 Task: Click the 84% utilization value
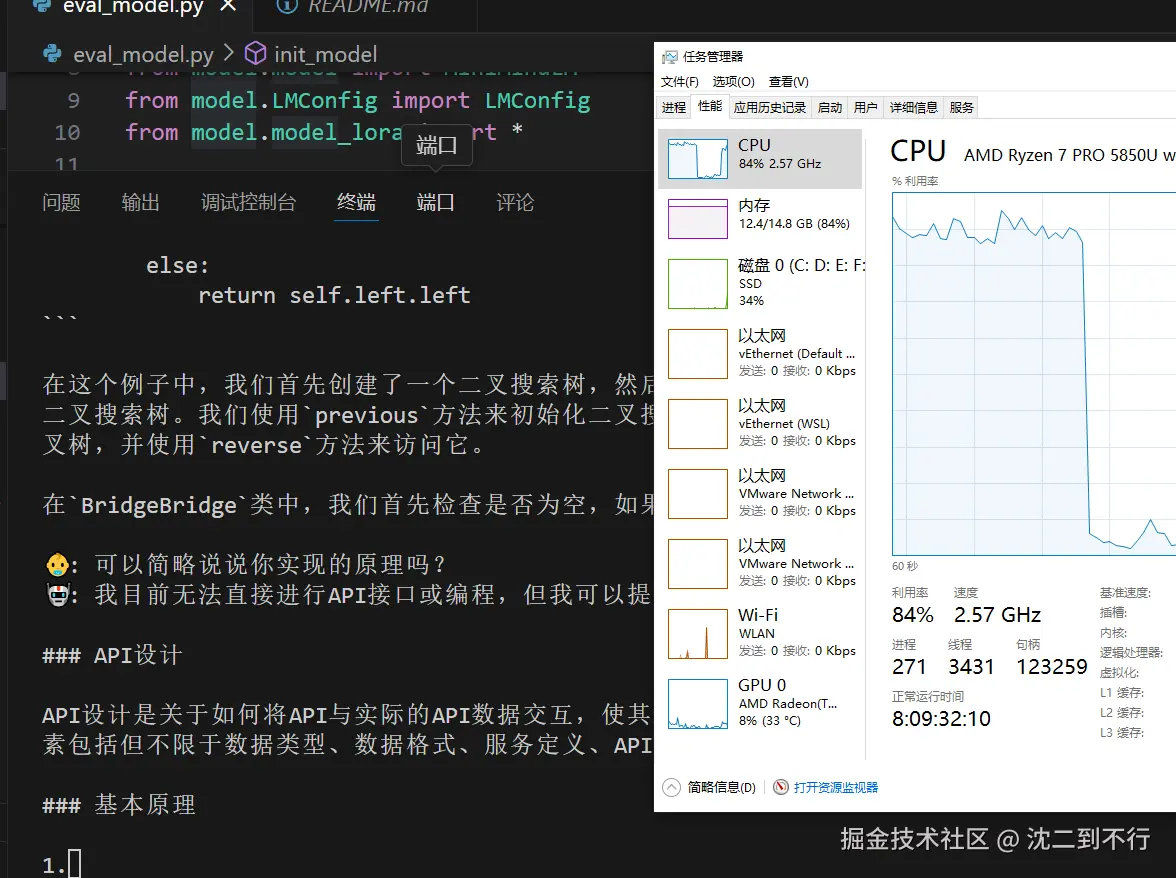913,616
